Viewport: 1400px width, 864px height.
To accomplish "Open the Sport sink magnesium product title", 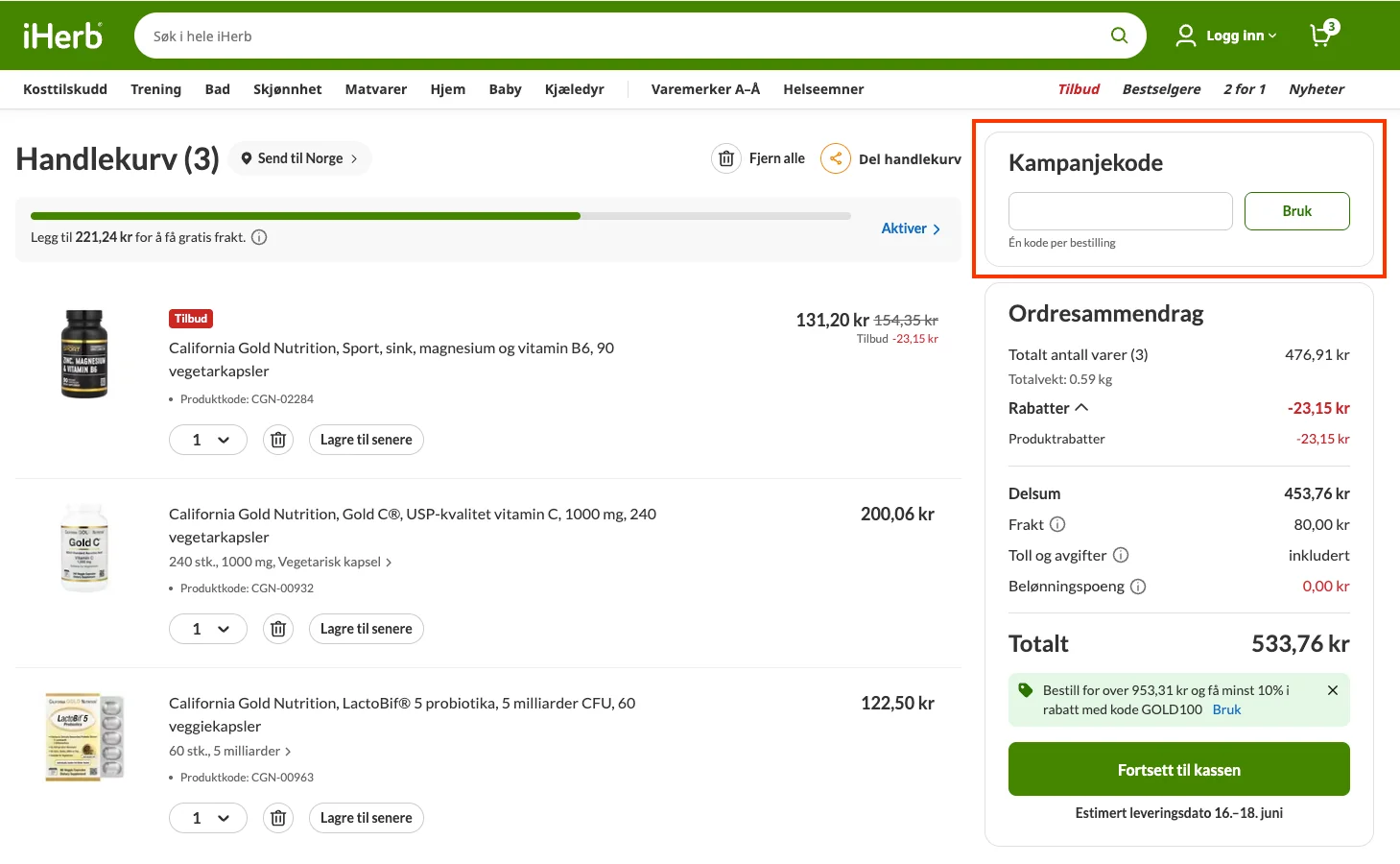I will click(x=392, y=359).
